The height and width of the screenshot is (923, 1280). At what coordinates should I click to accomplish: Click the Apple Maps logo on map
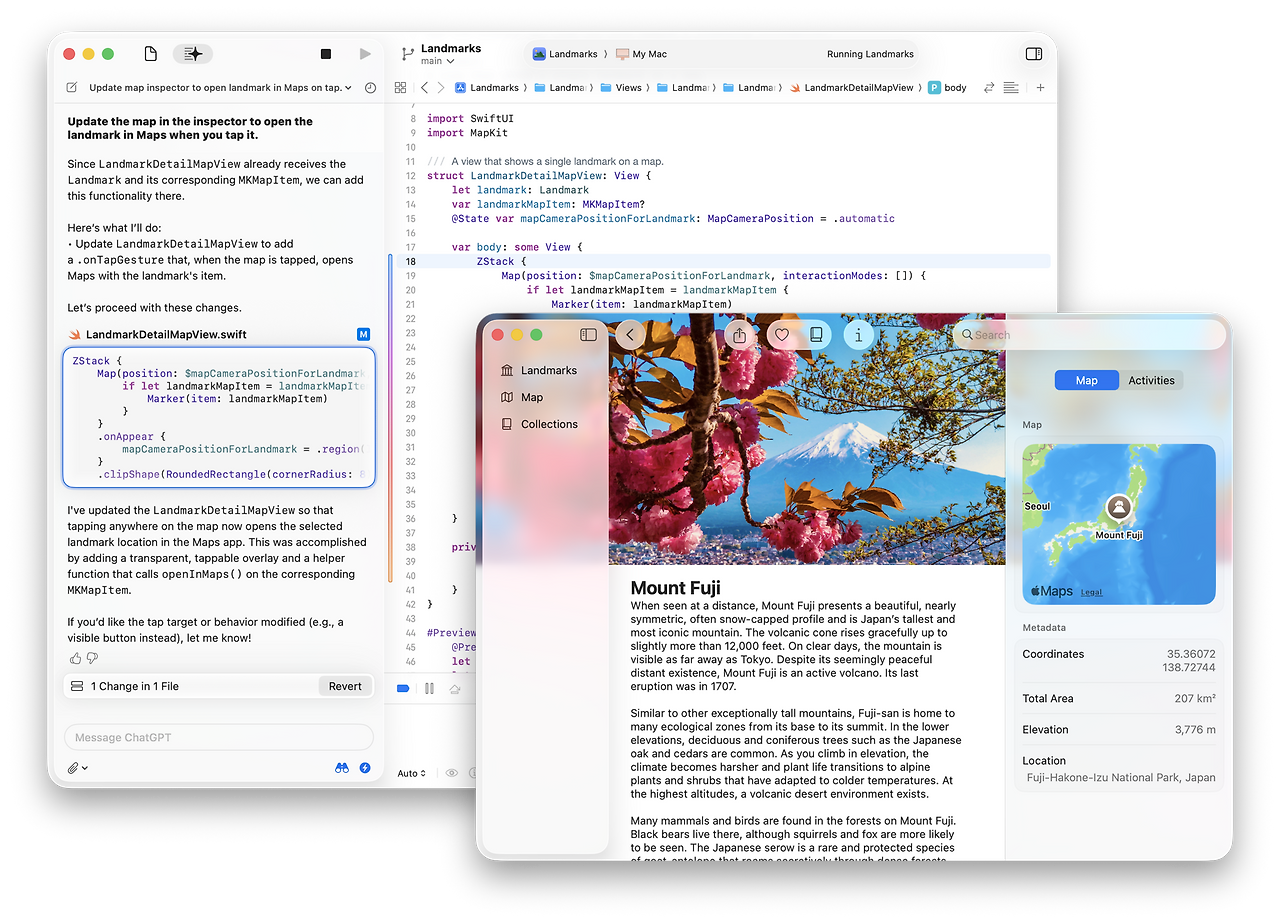tap(1051, 591)
